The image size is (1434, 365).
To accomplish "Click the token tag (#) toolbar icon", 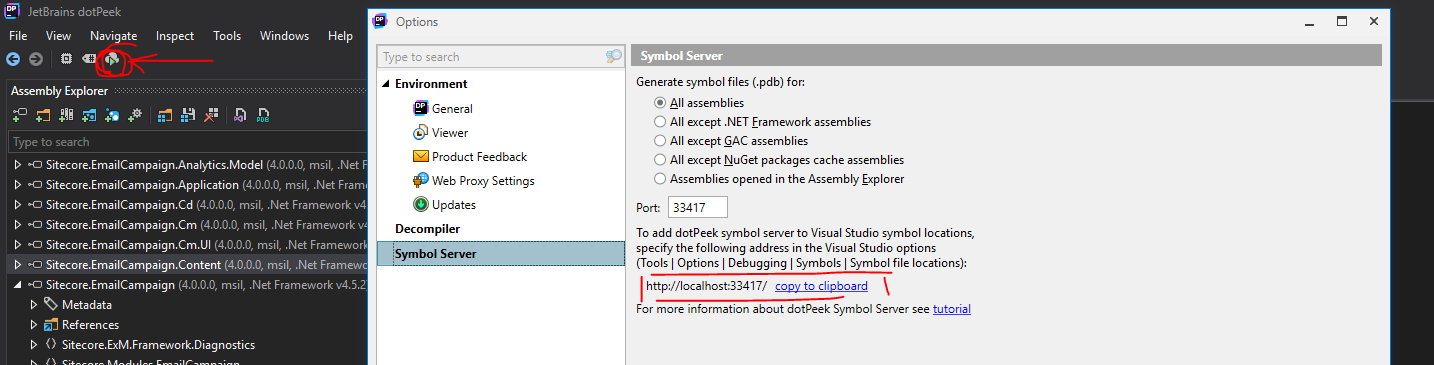I will (89, 59).
